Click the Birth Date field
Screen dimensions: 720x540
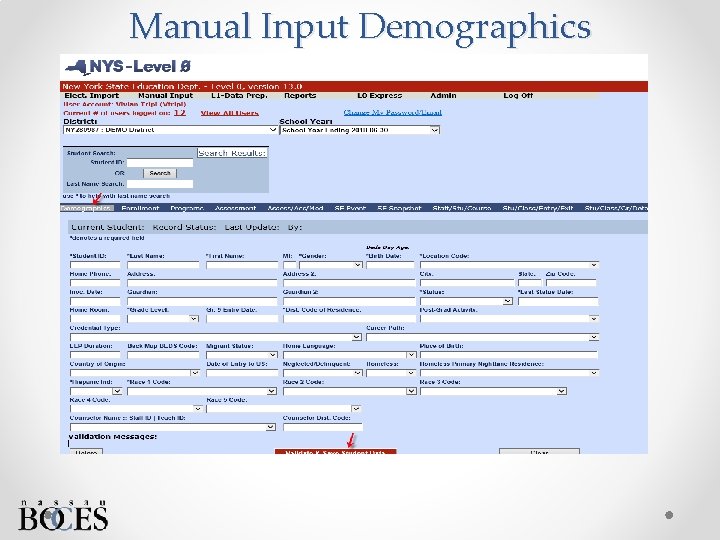tap(390, 265)
